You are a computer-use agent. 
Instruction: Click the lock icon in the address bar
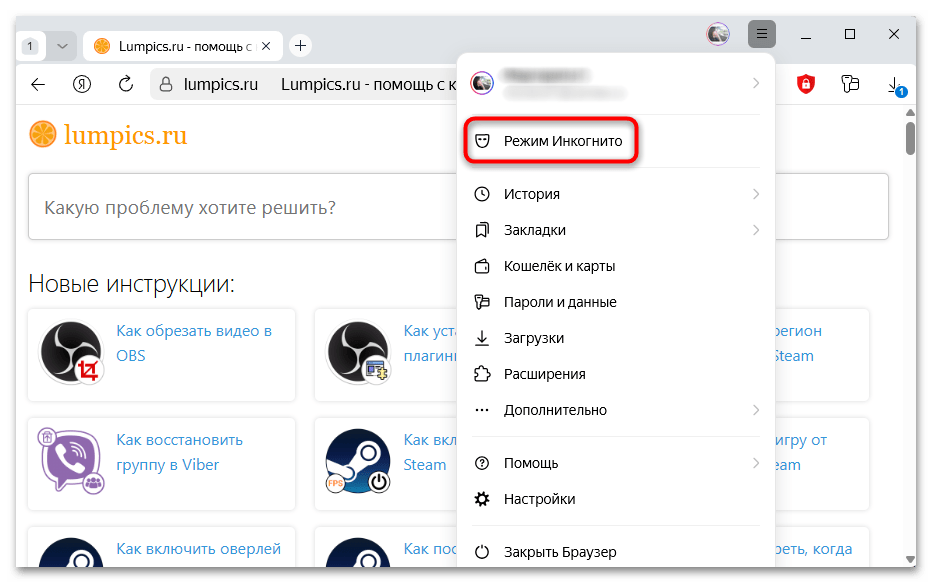coord(166,84)
